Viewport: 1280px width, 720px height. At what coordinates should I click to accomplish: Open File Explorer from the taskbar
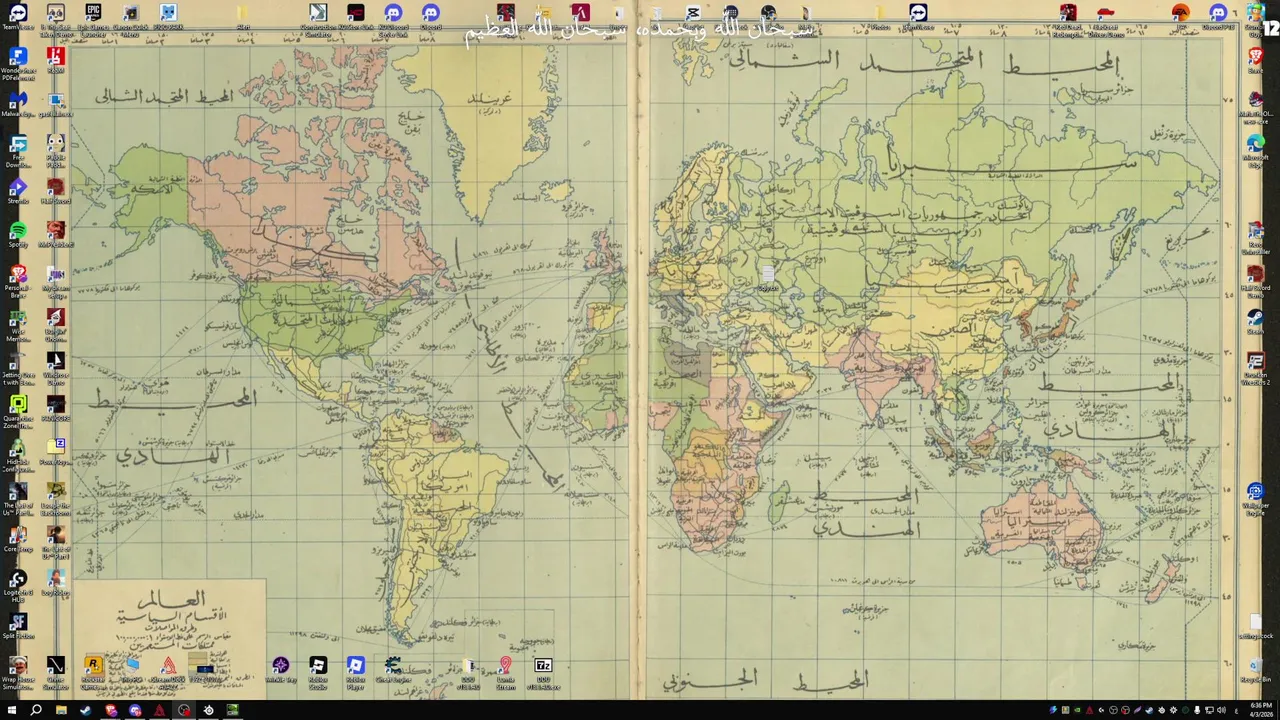pos(61,710)
